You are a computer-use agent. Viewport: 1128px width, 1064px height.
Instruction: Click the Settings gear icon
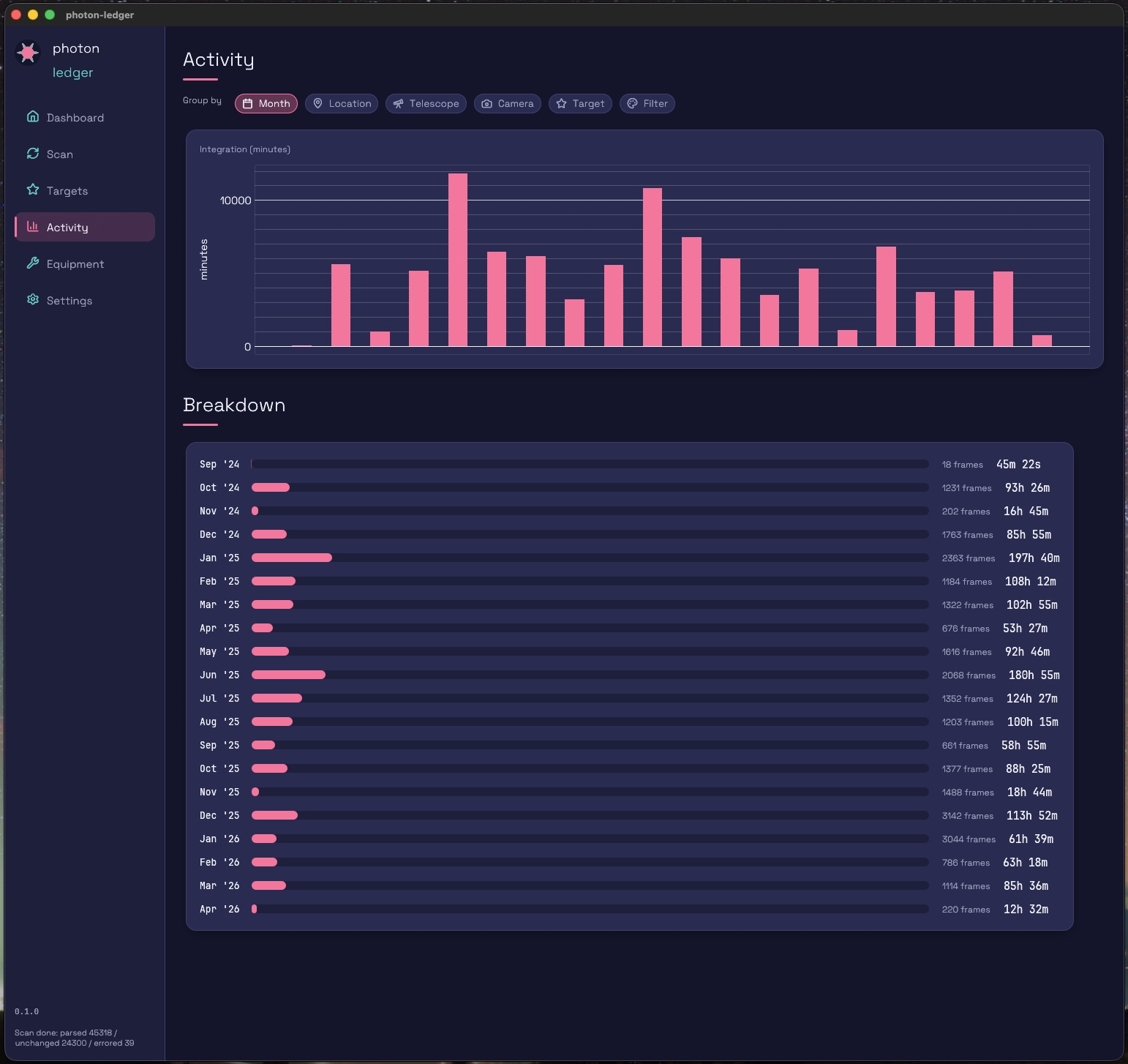33,299
